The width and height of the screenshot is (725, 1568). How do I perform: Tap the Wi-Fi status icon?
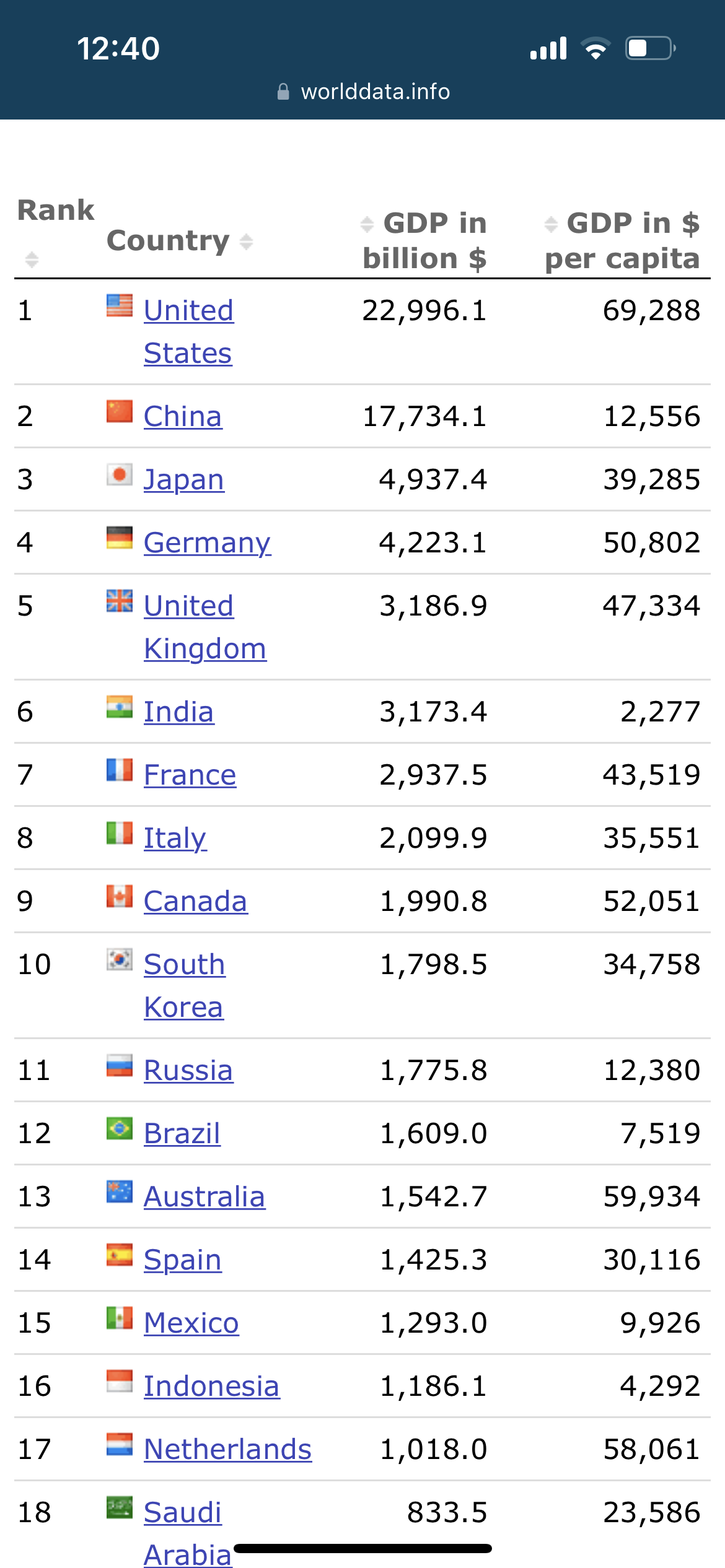click(x=595, y=48)
